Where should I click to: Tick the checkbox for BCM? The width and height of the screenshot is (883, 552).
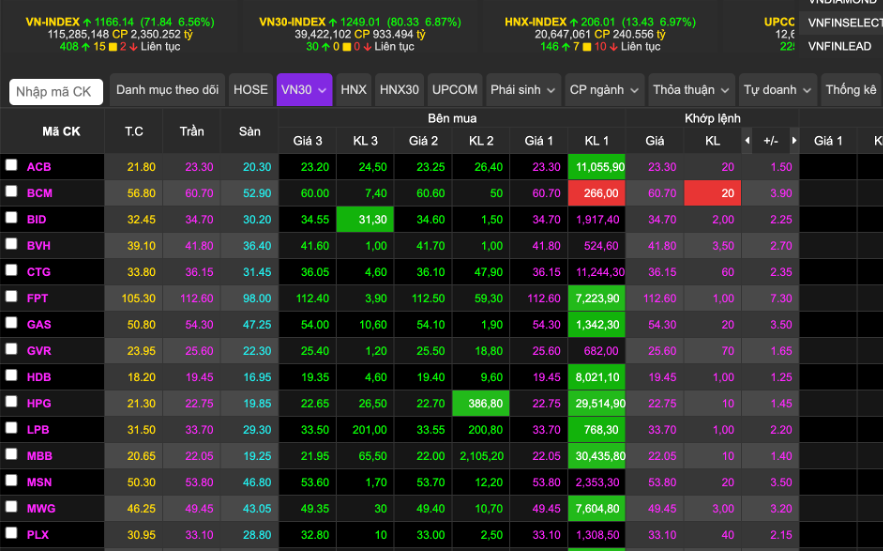pos(11,192)
